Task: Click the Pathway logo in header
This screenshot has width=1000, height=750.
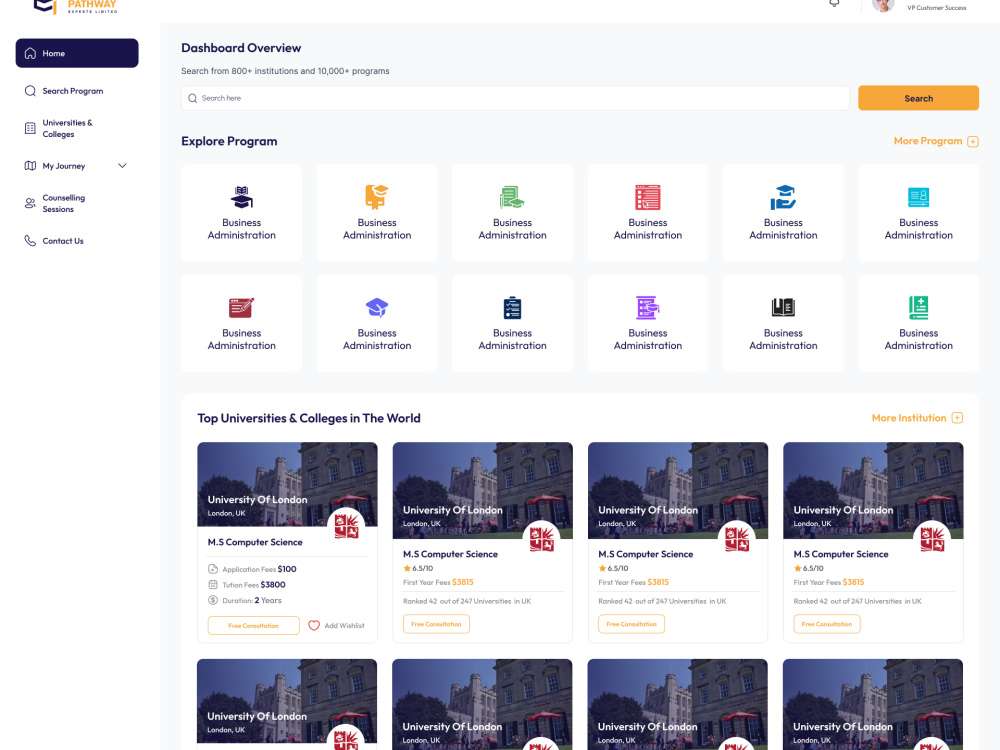Action: tap(75, 6)
